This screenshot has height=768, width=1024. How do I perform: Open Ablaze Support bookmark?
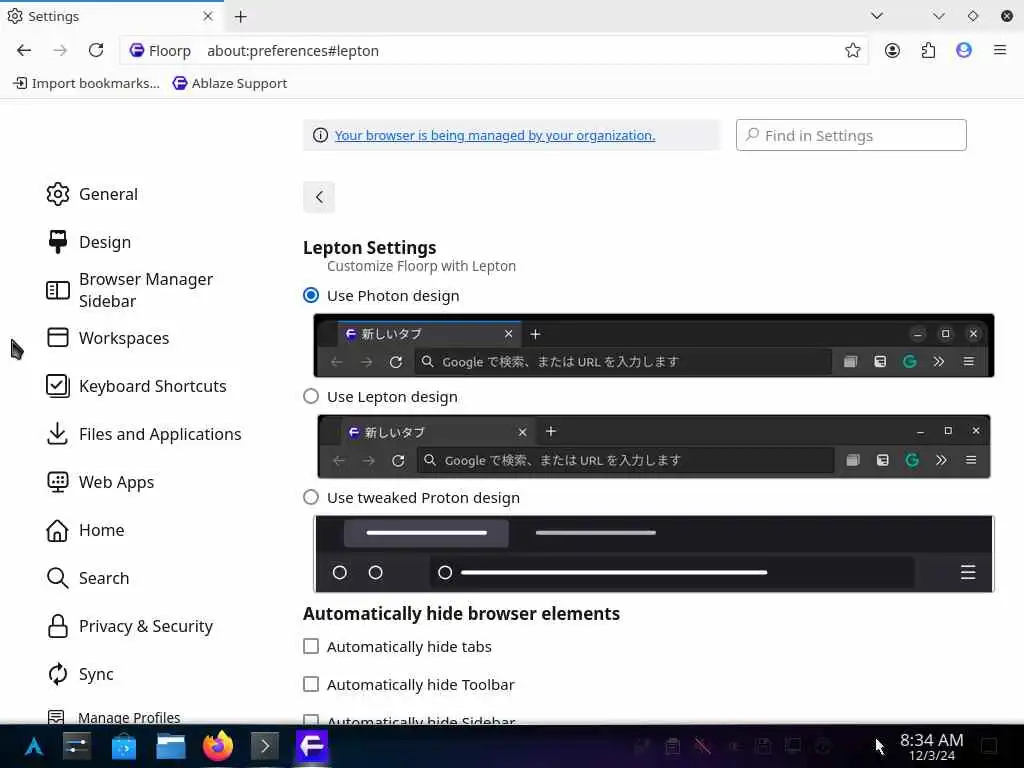click(230, 83)
